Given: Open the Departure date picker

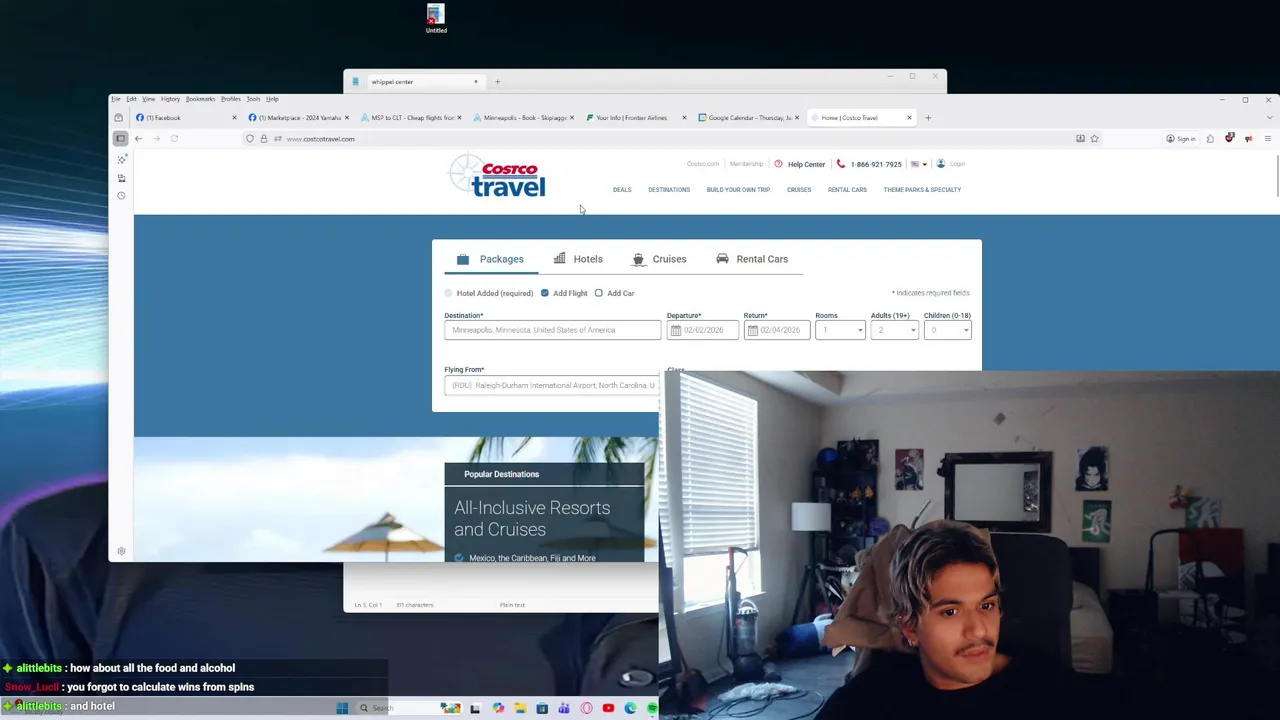Looking at the screenshot, I should point(703,330).
